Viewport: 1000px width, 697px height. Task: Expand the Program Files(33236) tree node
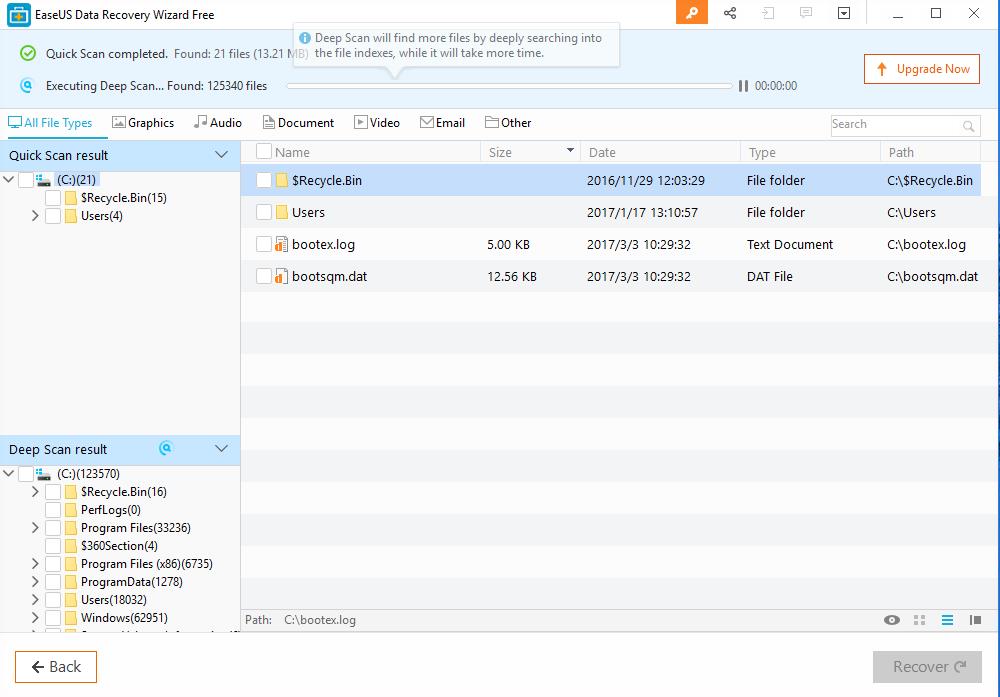(35, 528)
